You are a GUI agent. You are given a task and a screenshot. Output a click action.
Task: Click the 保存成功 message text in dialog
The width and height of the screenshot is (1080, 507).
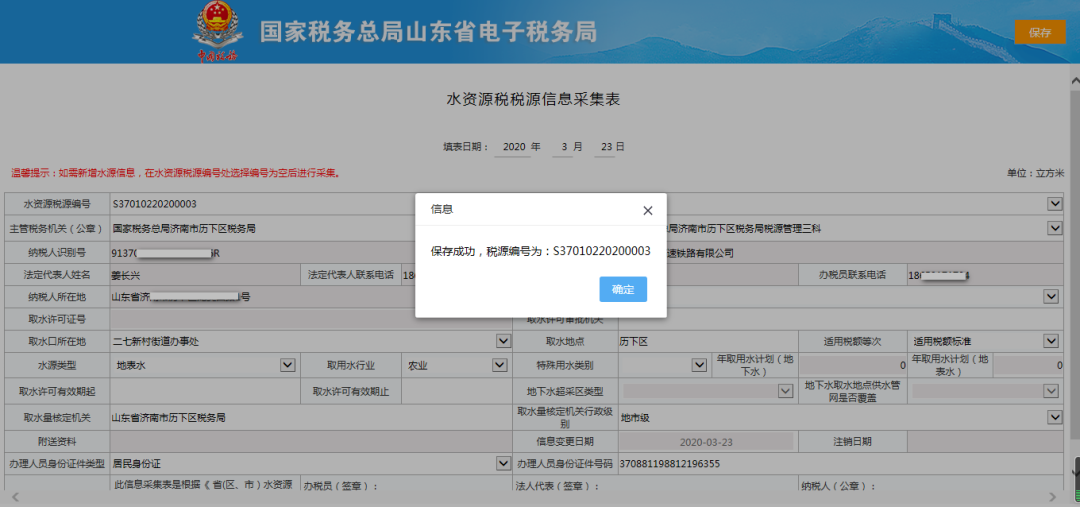click(x=541, y=251)
